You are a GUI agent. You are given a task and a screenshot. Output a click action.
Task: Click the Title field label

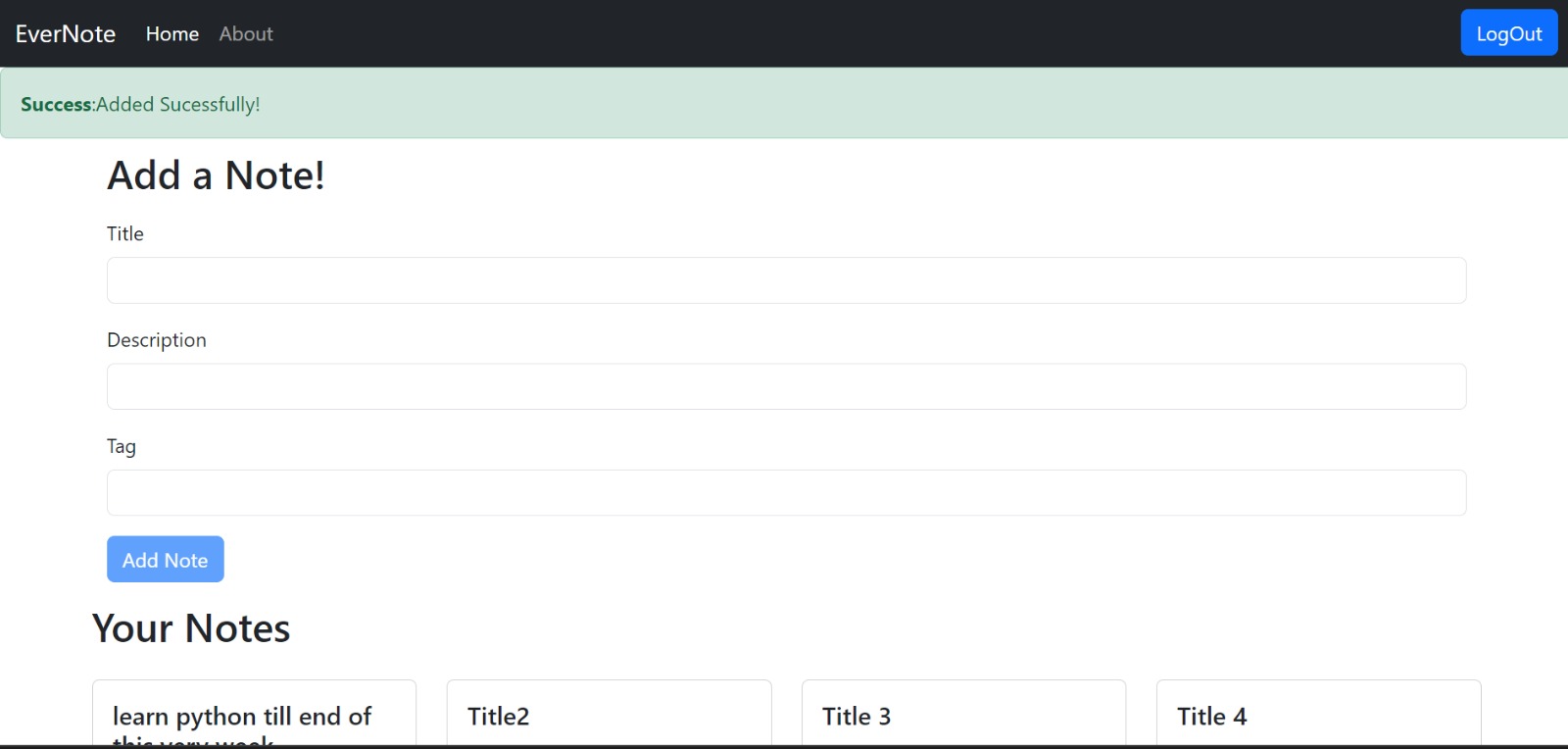(x=125, y=233)
